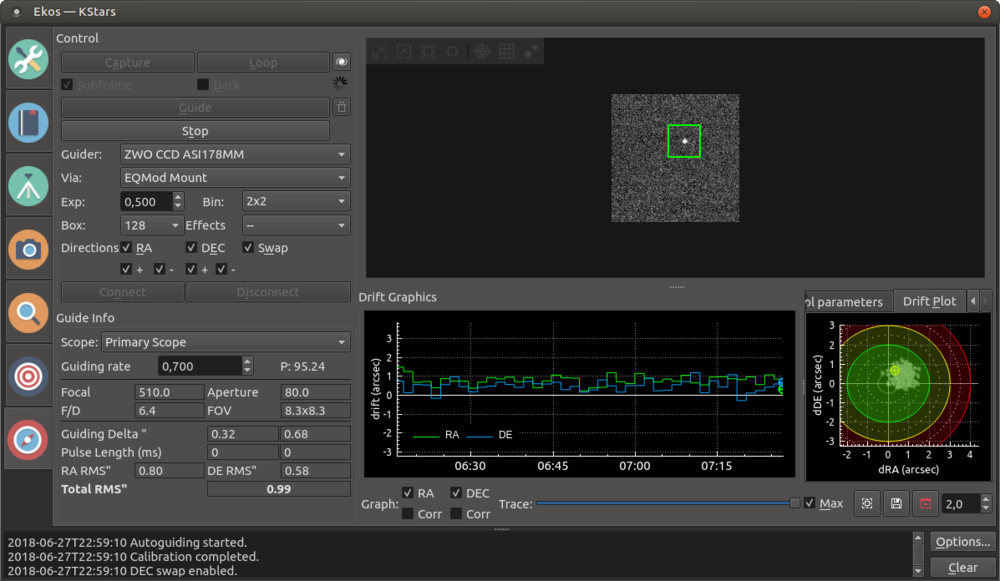Switch to the Control parameters tab
Screen dimensions: 1000x581
point(846,302)
